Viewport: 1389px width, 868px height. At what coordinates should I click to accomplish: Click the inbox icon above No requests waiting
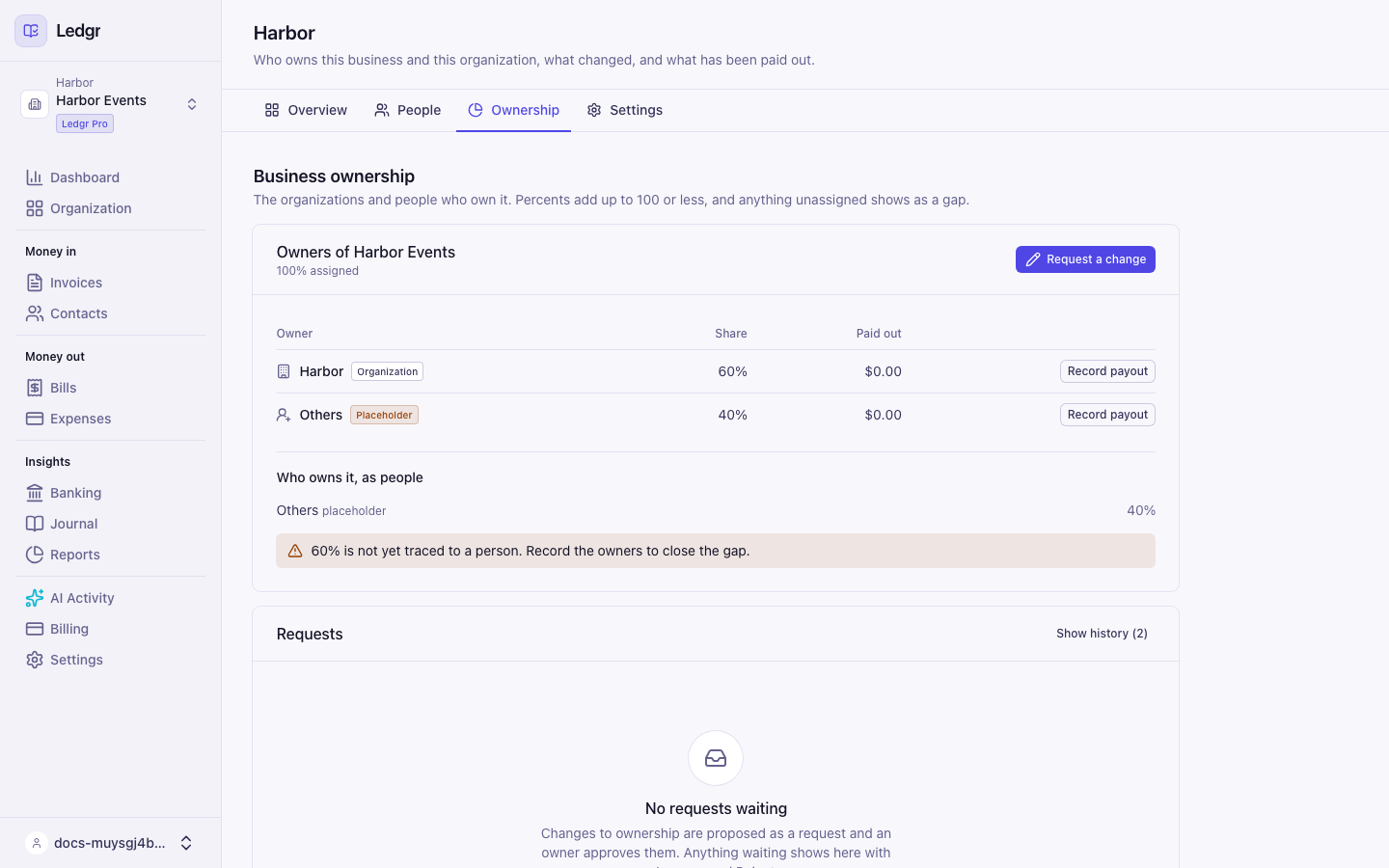click(x=716, y=758)
